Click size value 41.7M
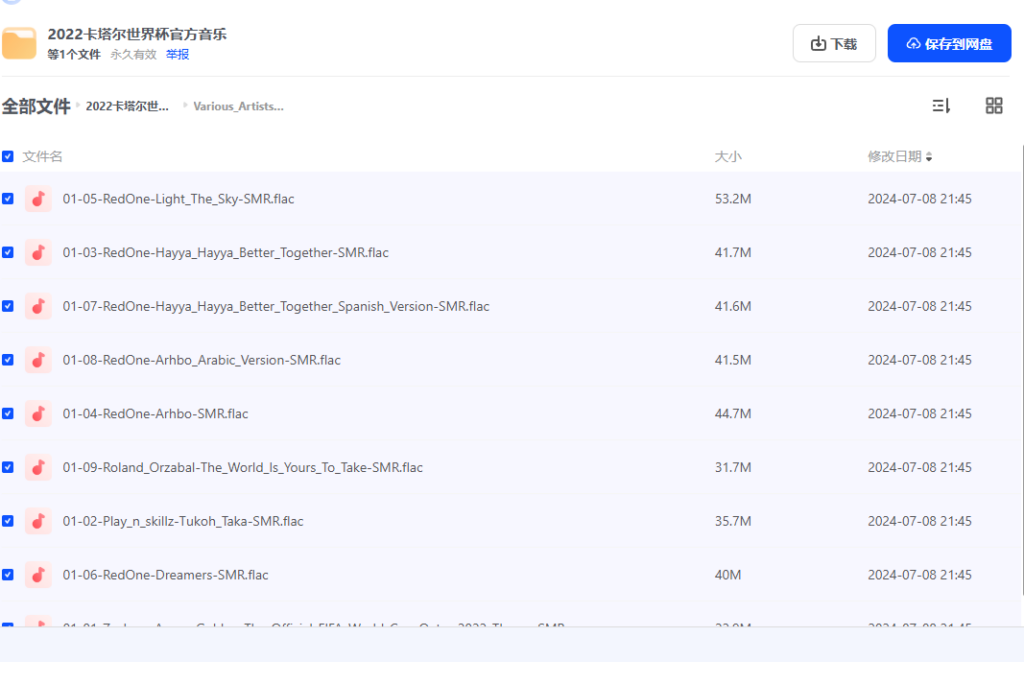This screenshot has width=1024, height=684. [x=733, y=252]
